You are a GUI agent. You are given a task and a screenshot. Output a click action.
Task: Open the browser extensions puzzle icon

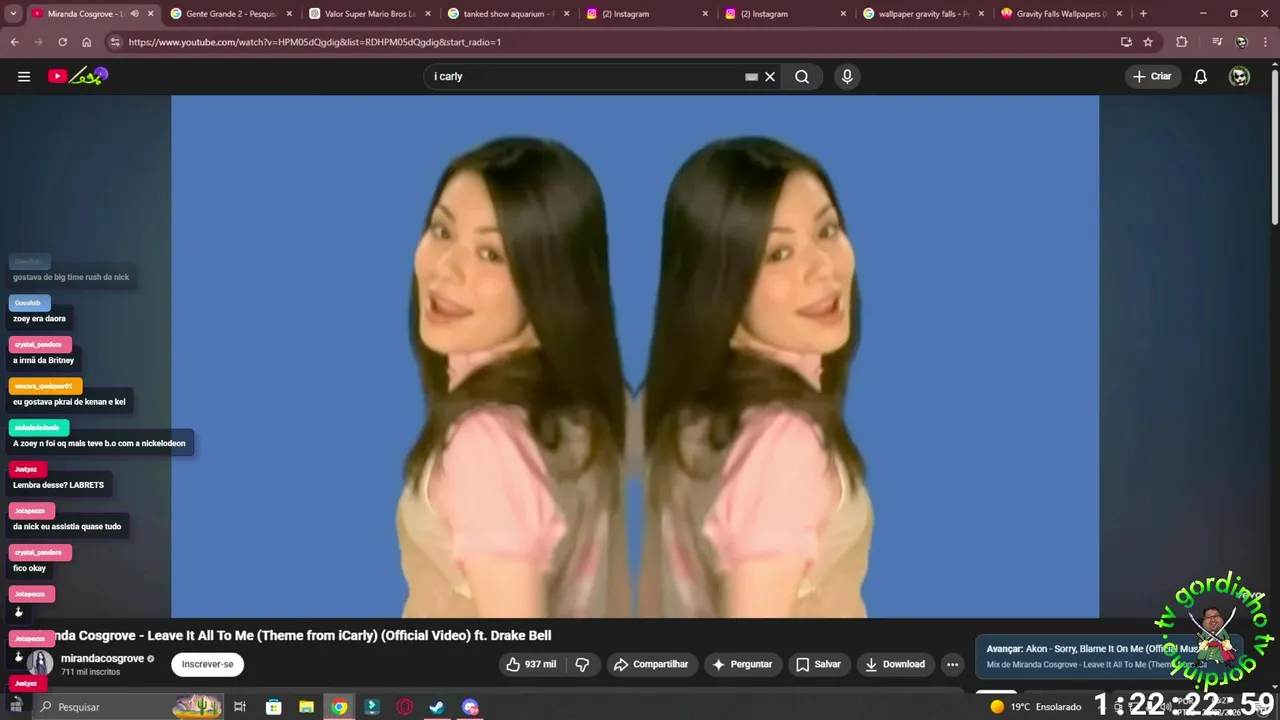pyautogui.click(x=1182, y=42)
